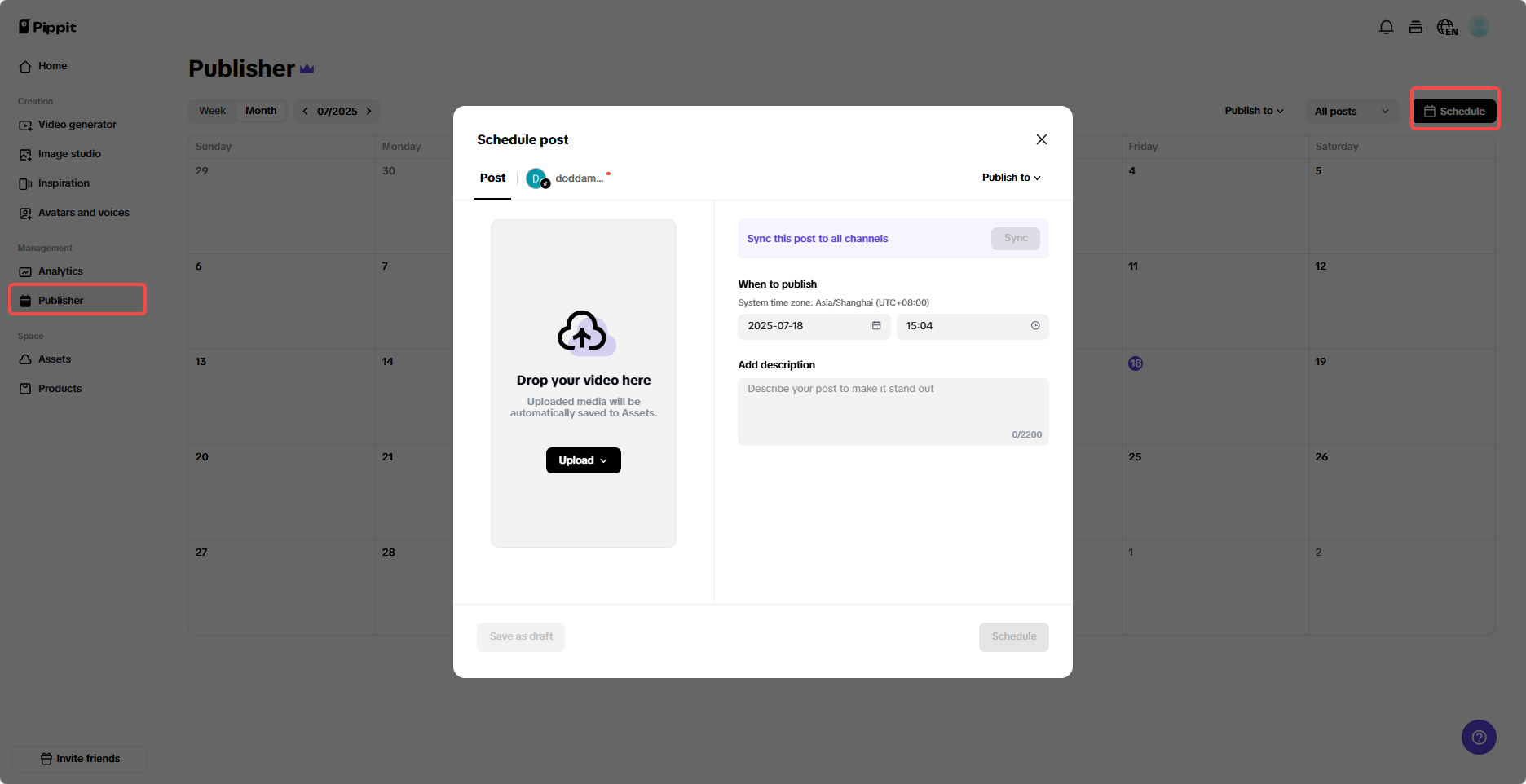Click 'Sync this post to all channels' text
The height and width of the screenshot is (784, 1526).
click(818, 239)
